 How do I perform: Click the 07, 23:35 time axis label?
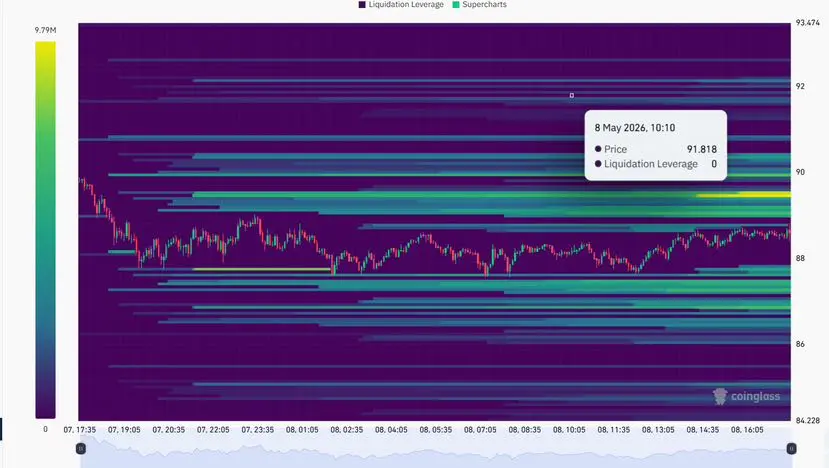257,430
